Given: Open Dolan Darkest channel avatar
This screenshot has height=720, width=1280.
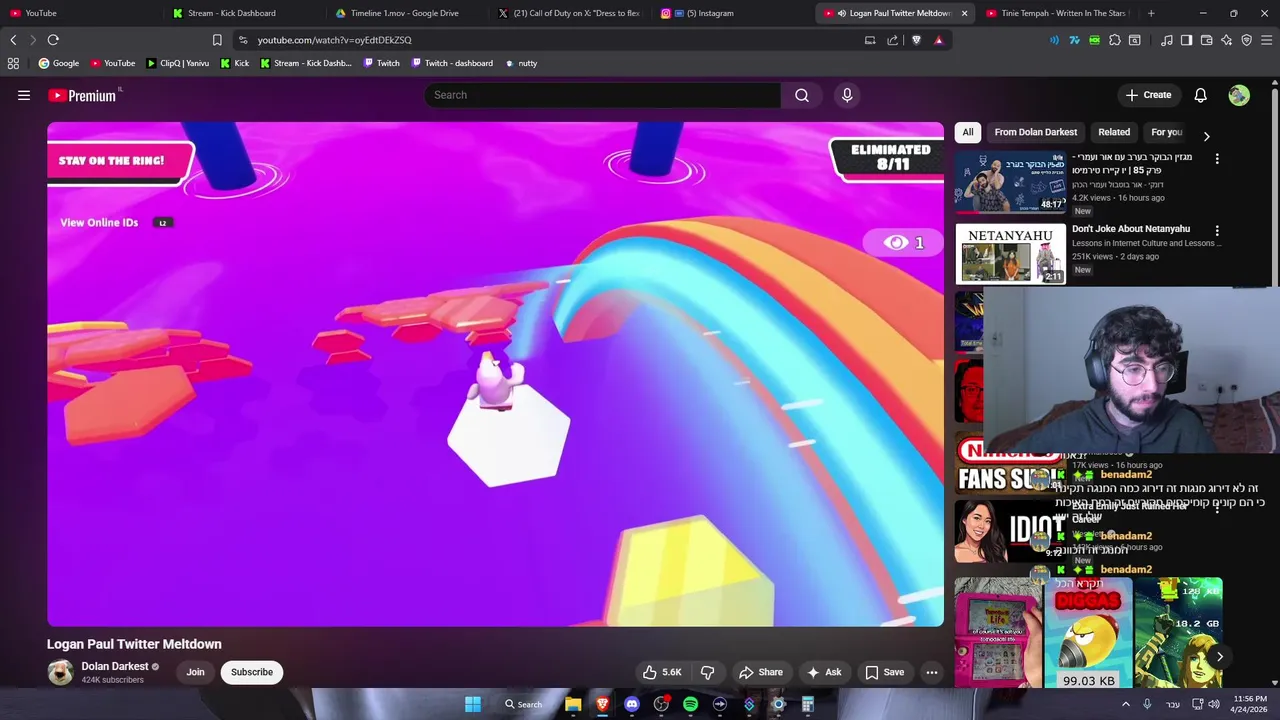Looking at the screenshot, I should [x=61, y=672].
